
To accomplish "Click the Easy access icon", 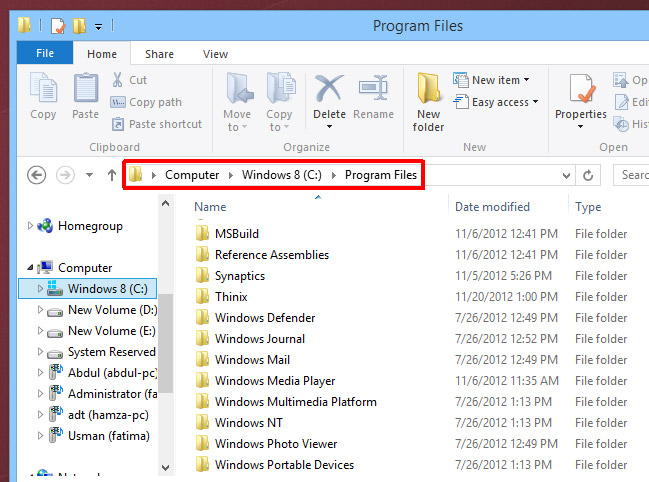I will [460, 102].
